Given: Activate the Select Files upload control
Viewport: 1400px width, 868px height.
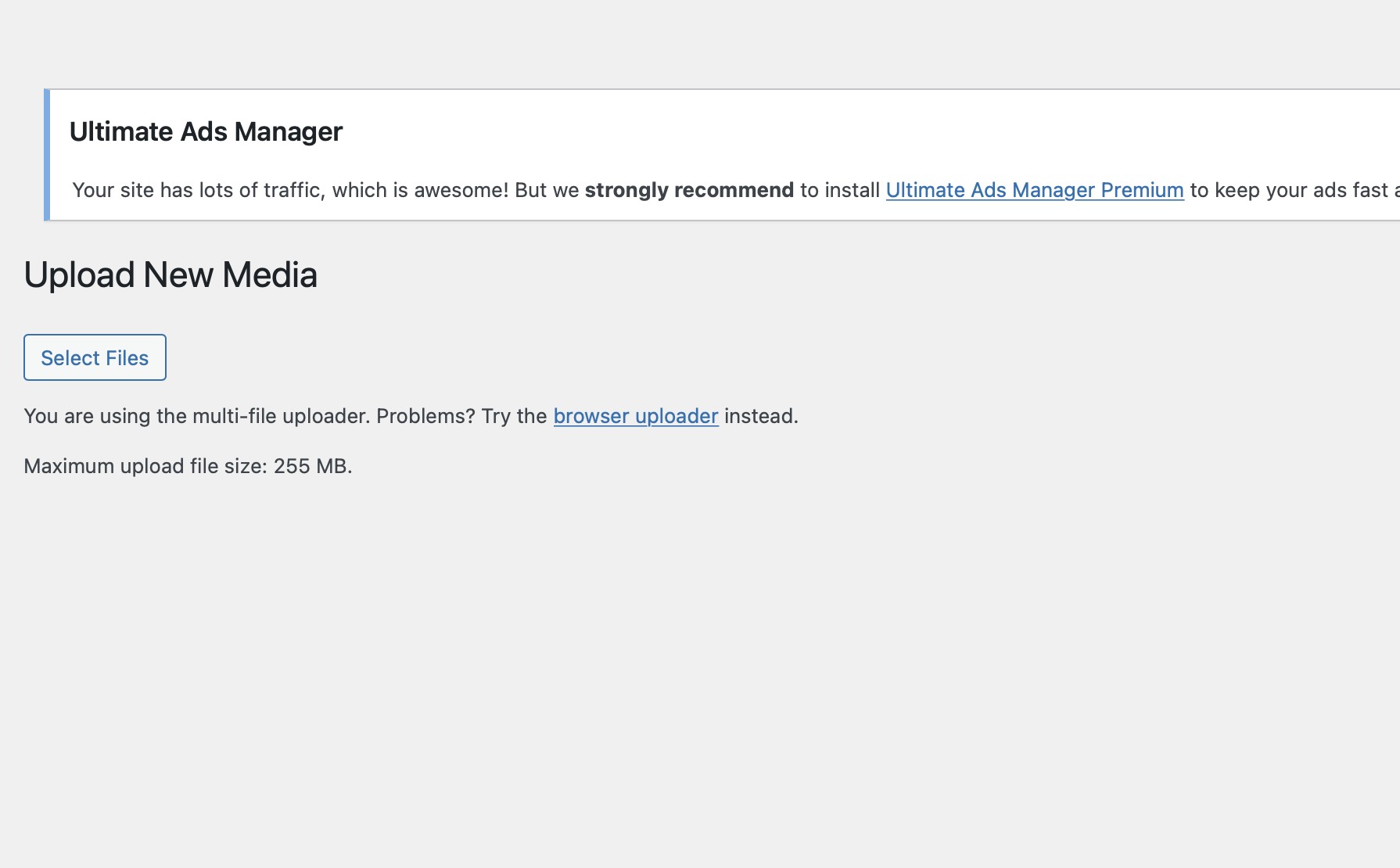Looking at the screenshot, I should [94, 357].
